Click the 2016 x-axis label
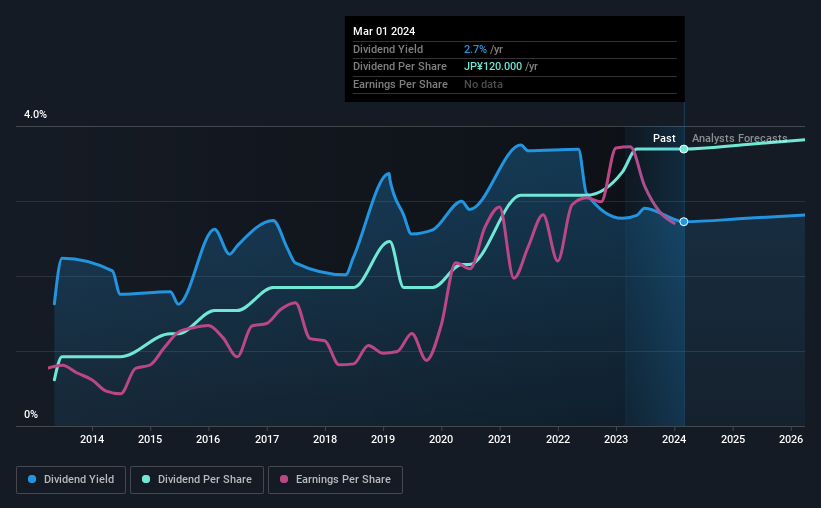This screenshot has width=821, height=508. (208, 439)
